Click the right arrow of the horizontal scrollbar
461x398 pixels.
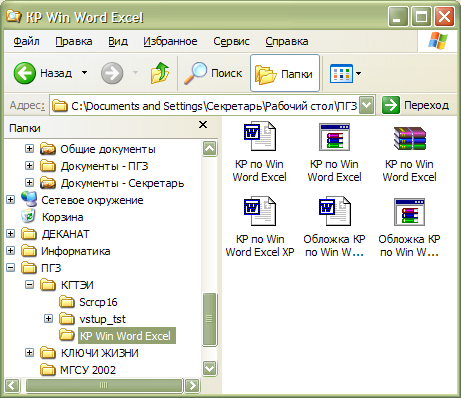click(x=192, y=386)
